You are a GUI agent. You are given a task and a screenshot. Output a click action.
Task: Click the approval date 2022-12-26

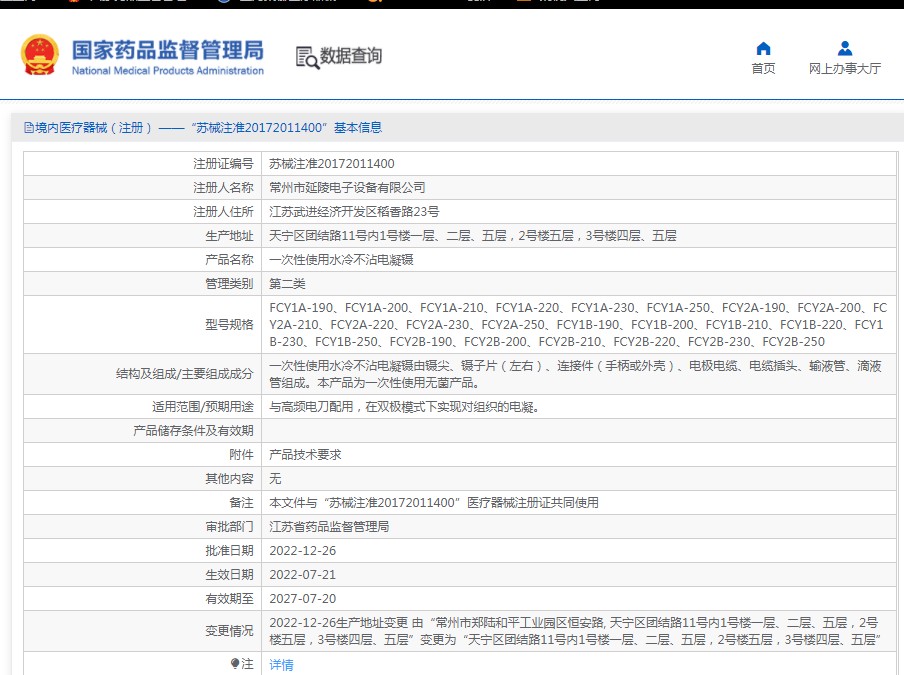(303, 551)
